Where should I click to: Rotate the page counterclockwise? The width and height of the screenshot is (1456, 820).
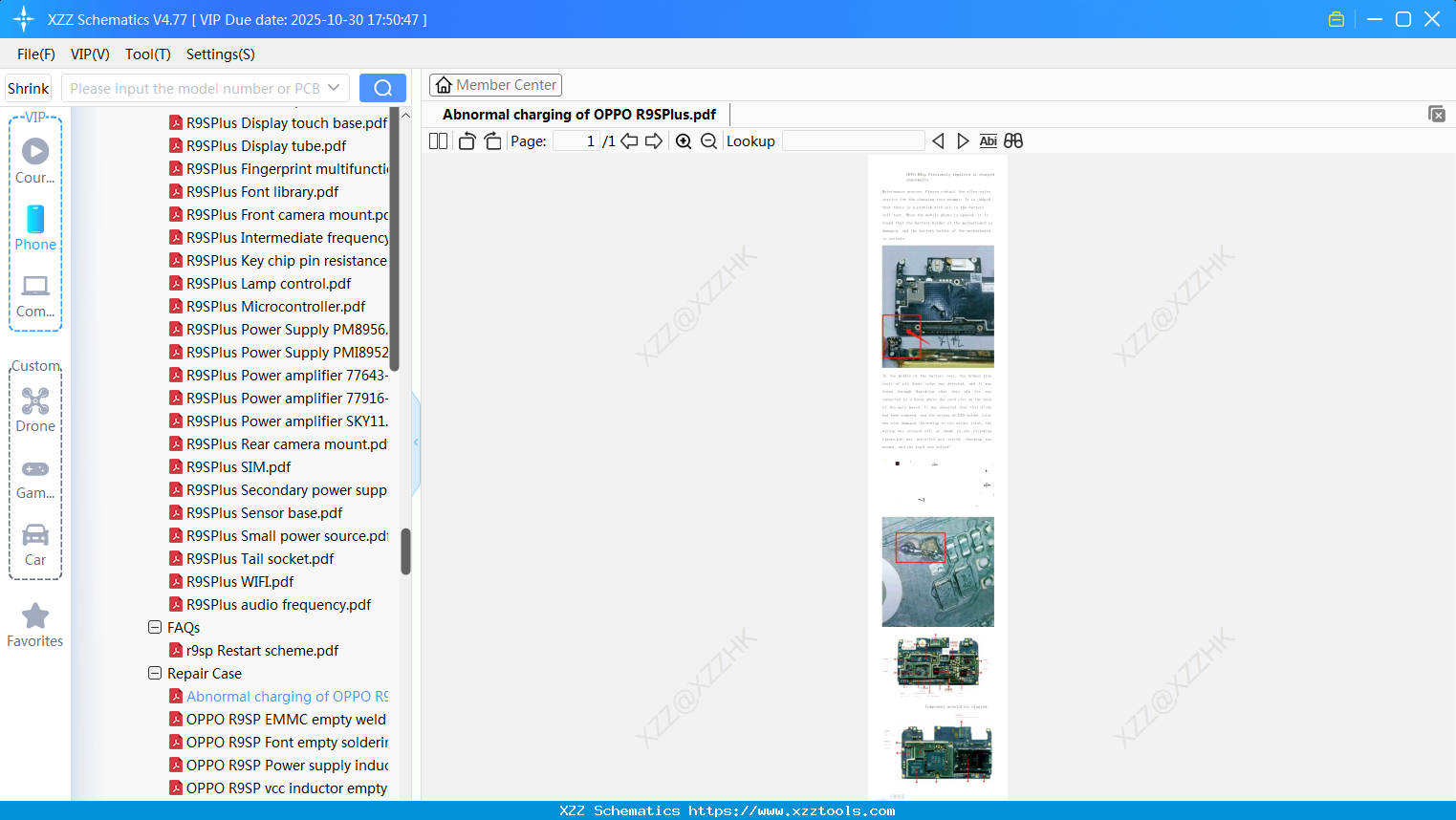tap(467, 141)
